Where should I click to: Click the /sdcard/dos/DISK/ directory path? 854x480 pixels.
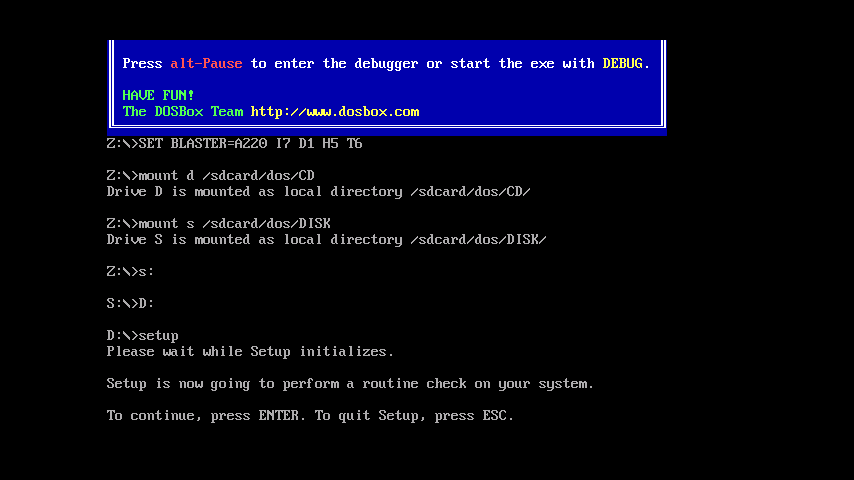click(x=479, y=240)
